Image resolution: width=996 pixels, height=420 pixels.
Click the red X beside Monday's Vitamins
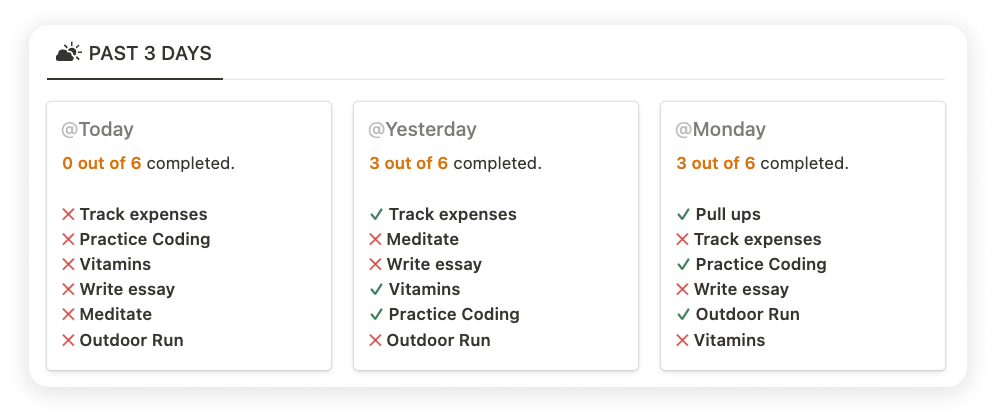point(683,340)
